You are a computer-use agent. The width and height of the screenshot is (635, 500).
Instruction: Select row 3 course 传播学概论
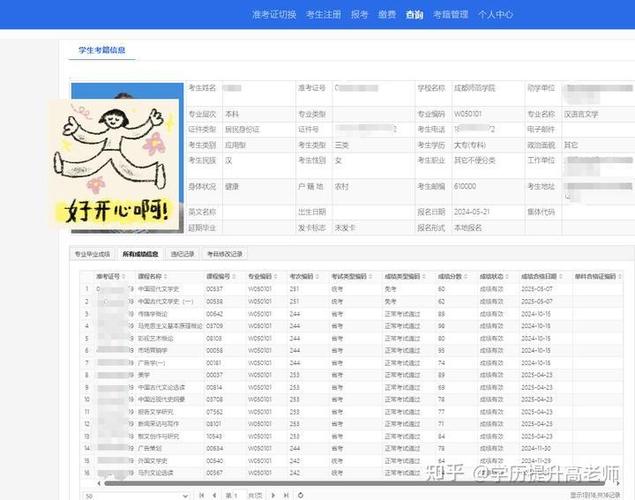[153, 314]
